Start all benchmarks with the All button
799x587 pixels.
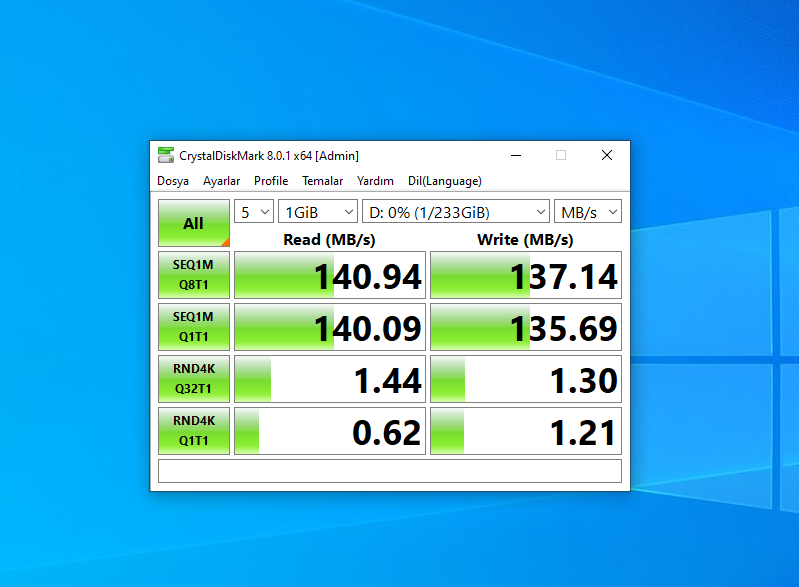coord(194,223)
